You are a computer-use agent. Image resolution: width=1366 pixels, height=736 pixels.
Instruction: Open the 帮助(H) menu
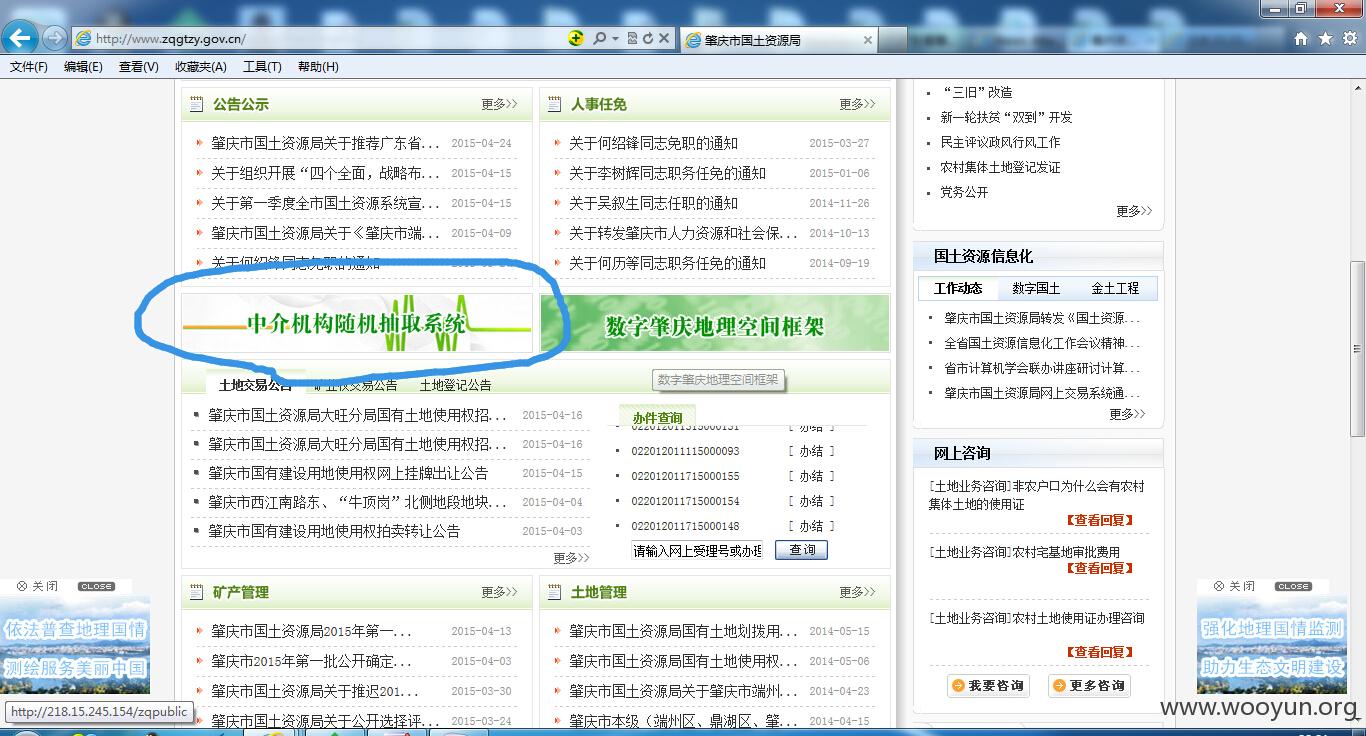pos(318,67)
